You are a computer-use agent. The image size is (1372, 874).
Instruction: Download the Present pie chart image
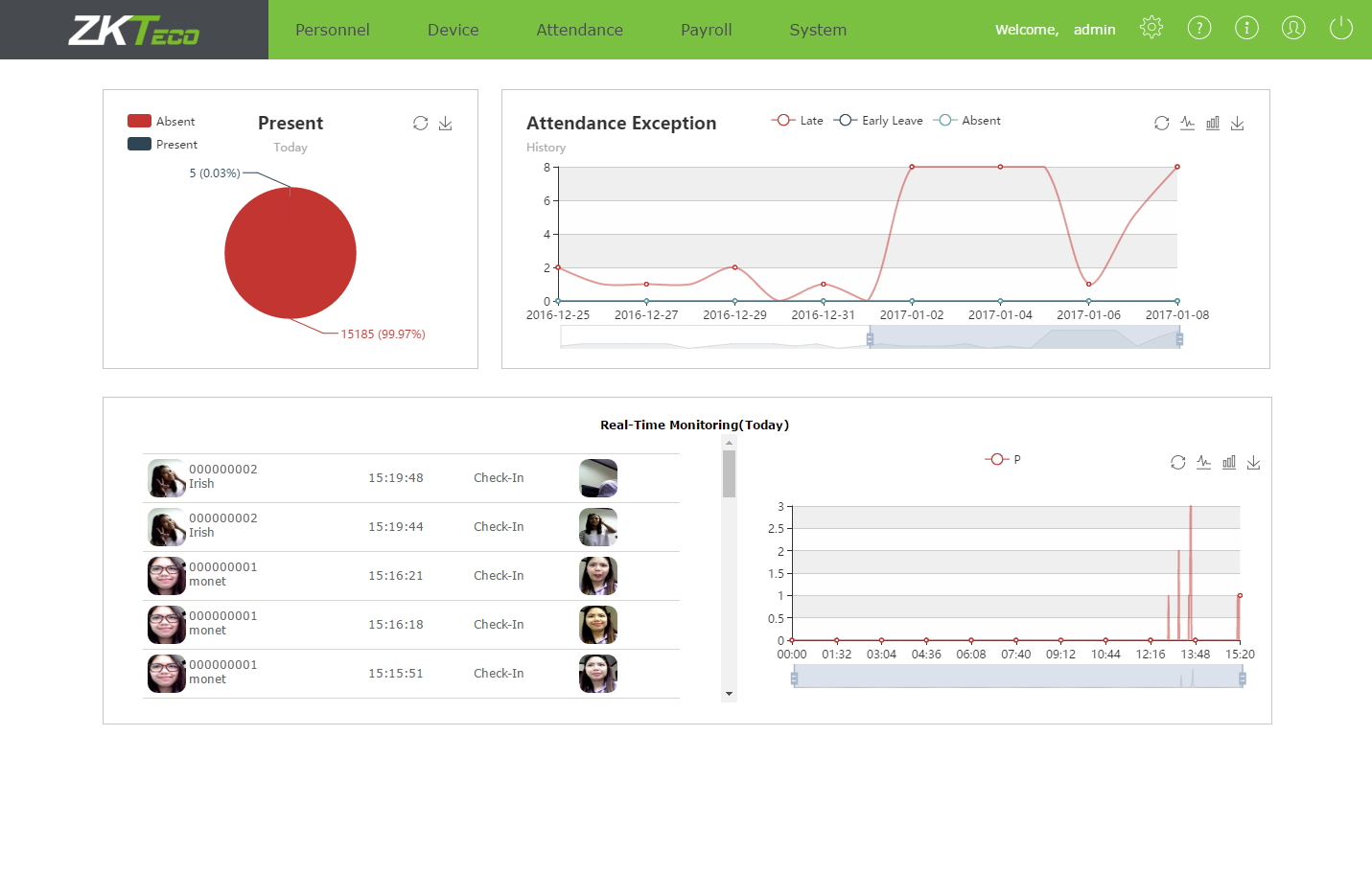coord(446,124)
